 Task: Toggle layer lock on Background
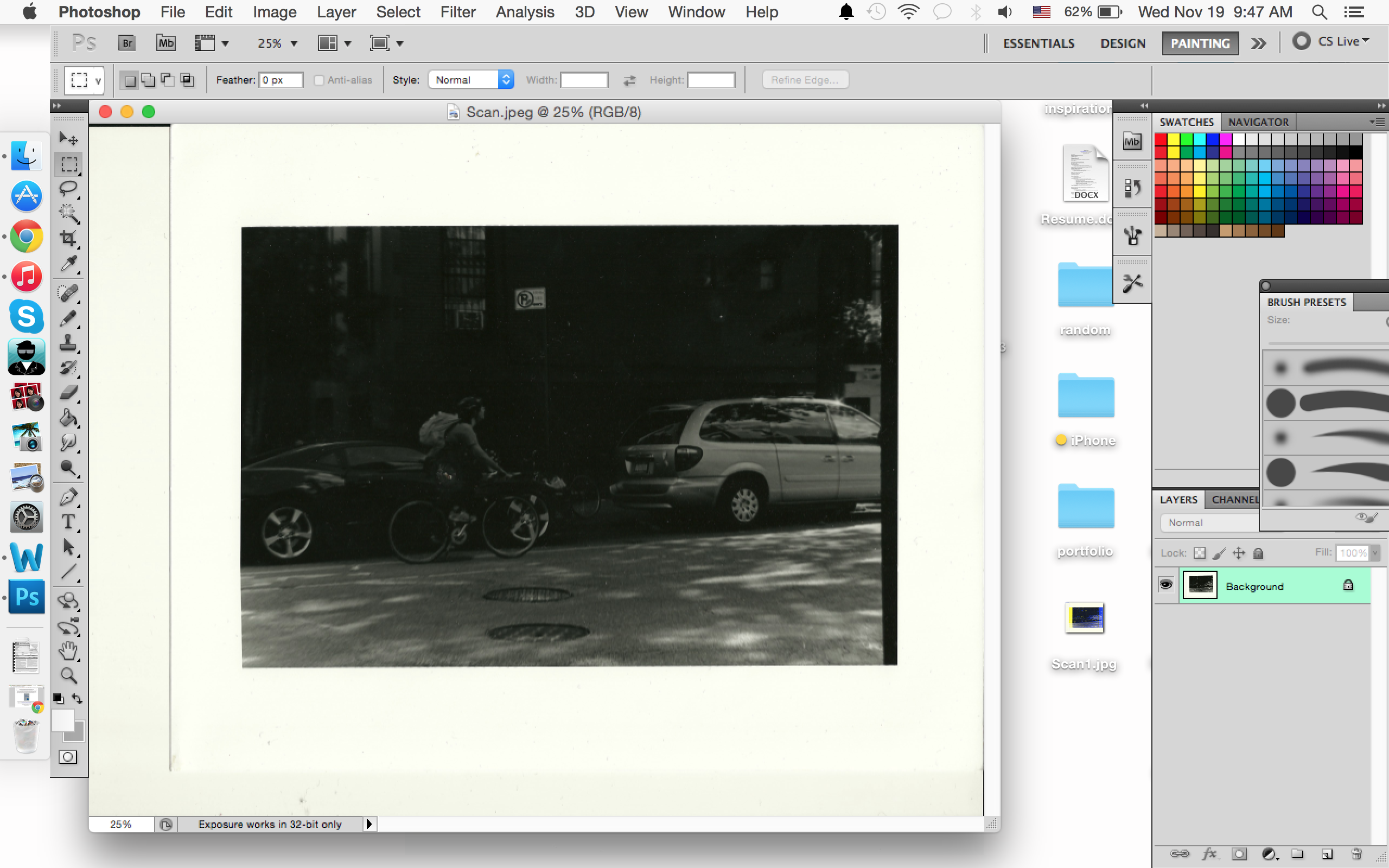tap(1348, 586)
